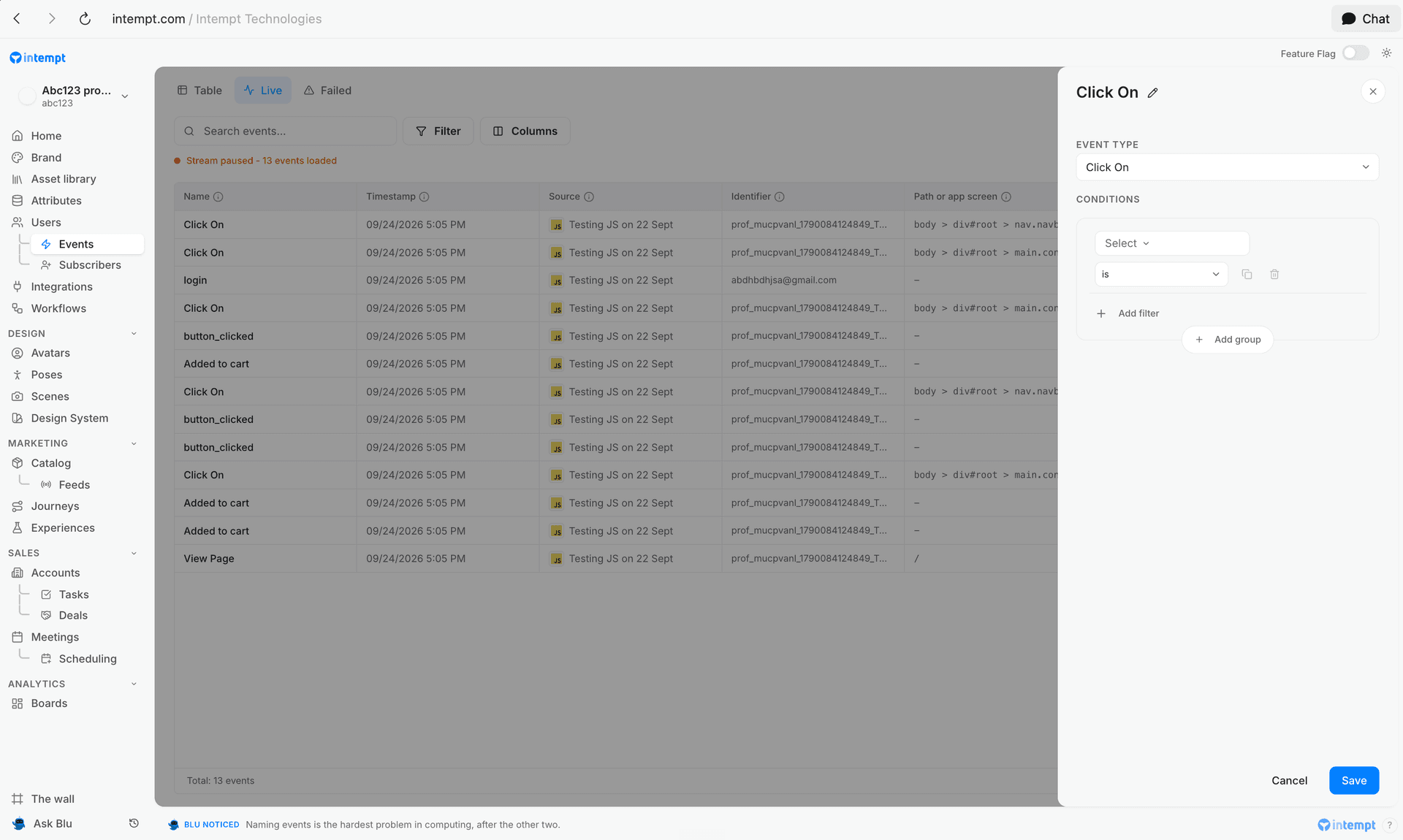
Task: Delete the condition filter with trash icon
Action: click(x=1274, y=275)
